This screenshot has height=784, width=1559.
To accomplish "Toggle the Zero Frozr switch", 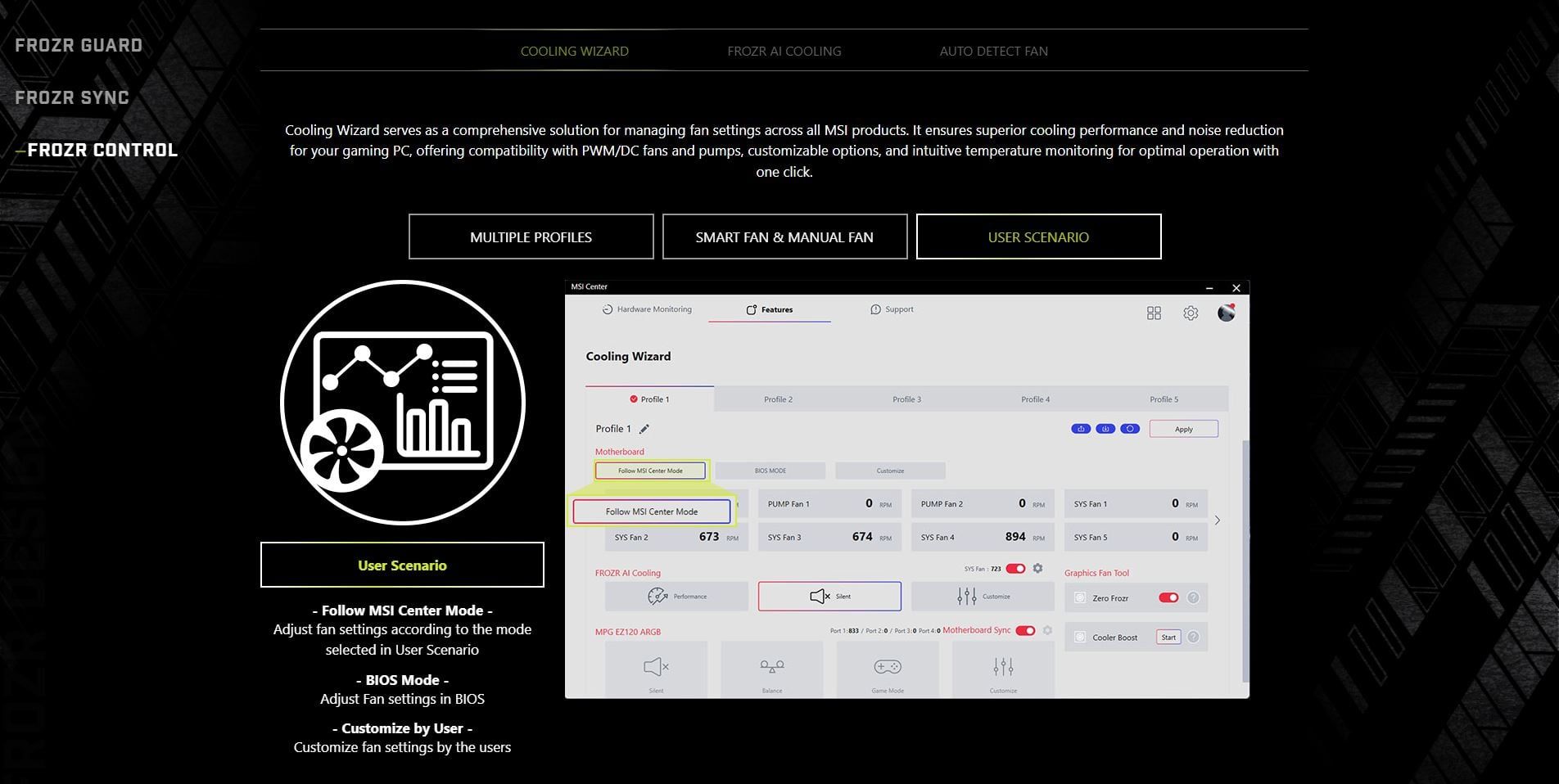I will 1168,598.
